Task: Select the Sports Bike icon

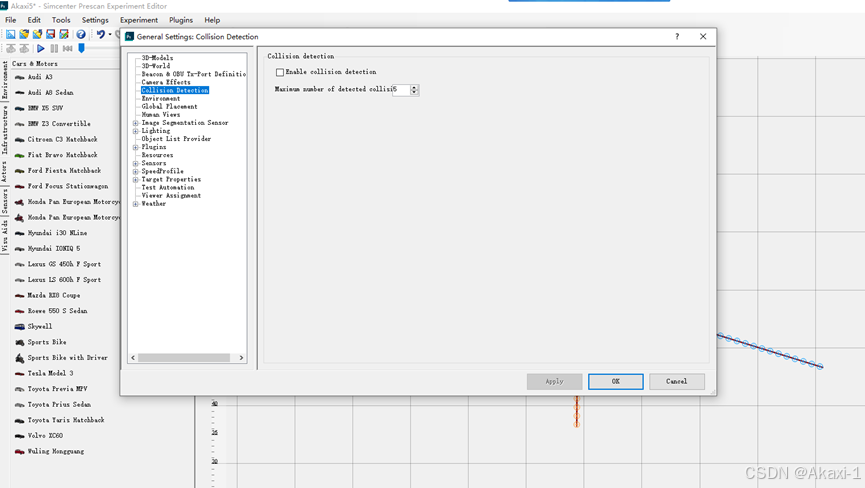Action: 19,342
